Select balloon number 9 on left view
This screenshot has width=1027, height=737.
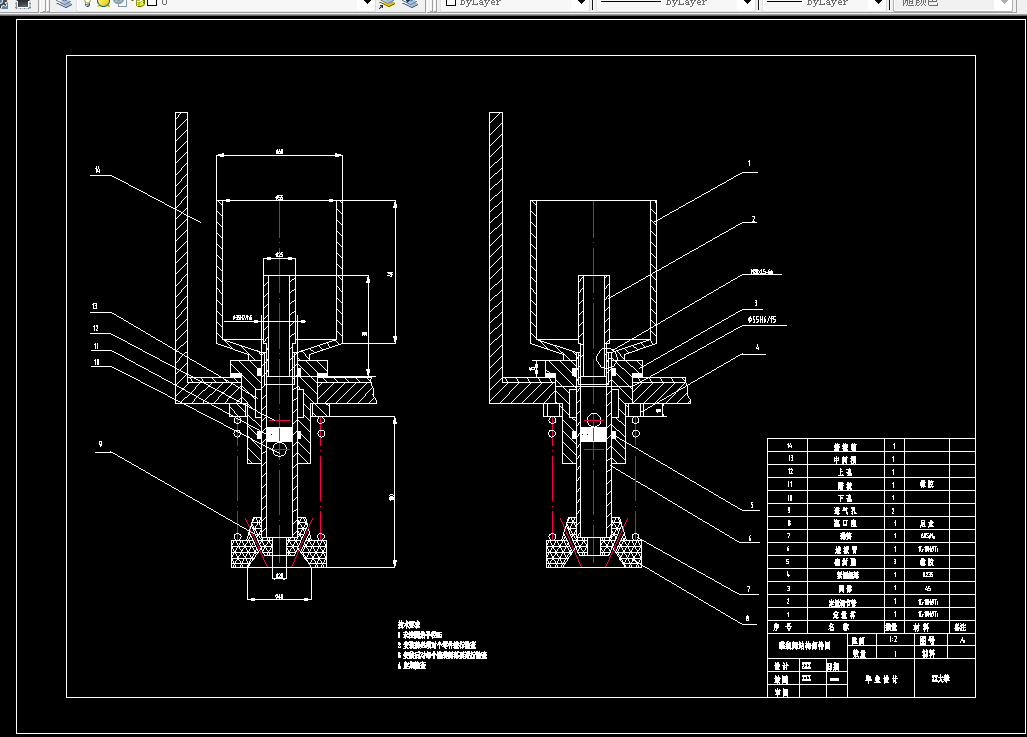pyautogui.click(x=100, y=444)
